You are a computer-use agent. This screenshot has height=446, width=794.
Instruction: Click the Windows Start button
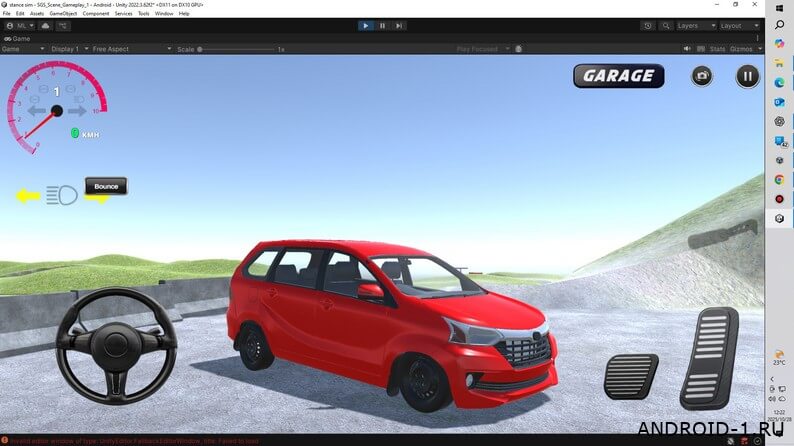(x=780, y=9)
